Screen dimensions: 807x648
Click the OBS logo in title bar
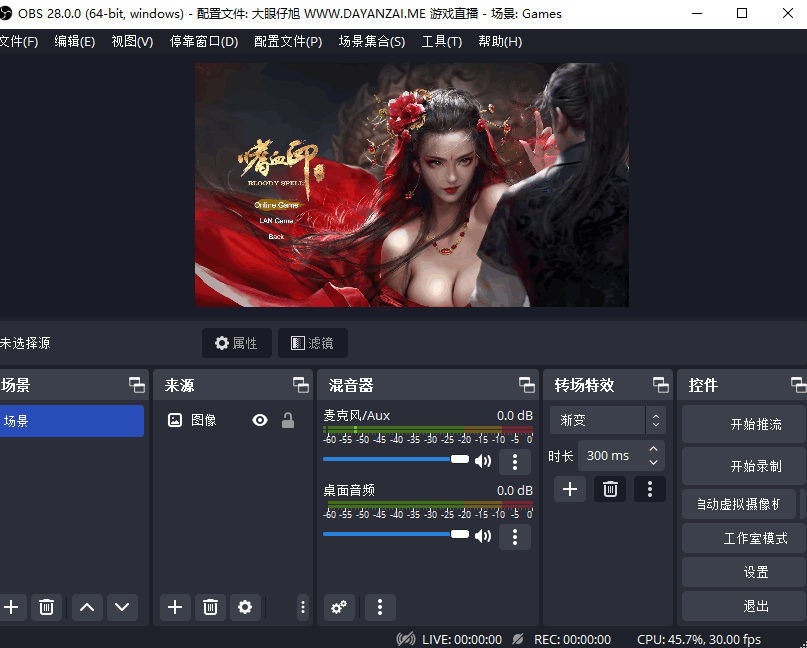click(x=5, y=13)
